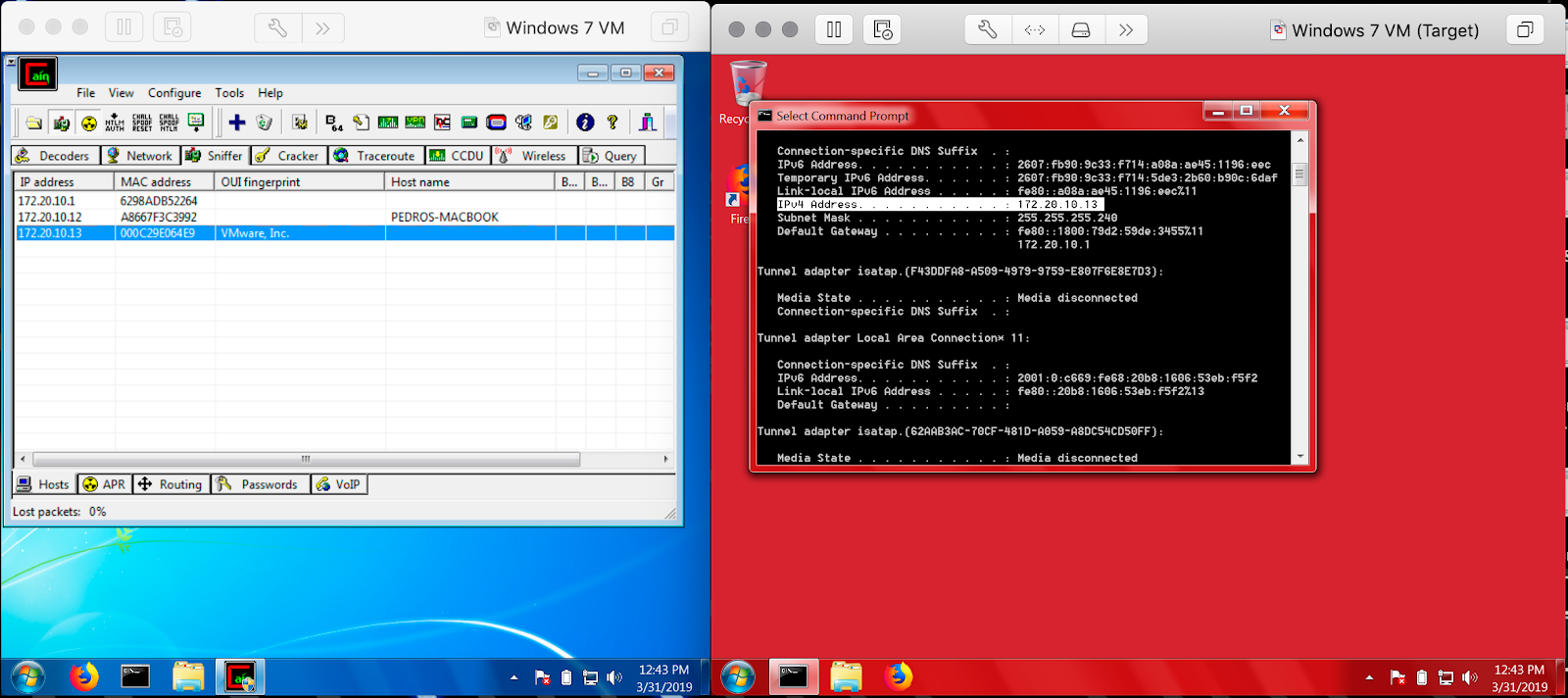Switch to the Traceroute tab

(375, 156)
